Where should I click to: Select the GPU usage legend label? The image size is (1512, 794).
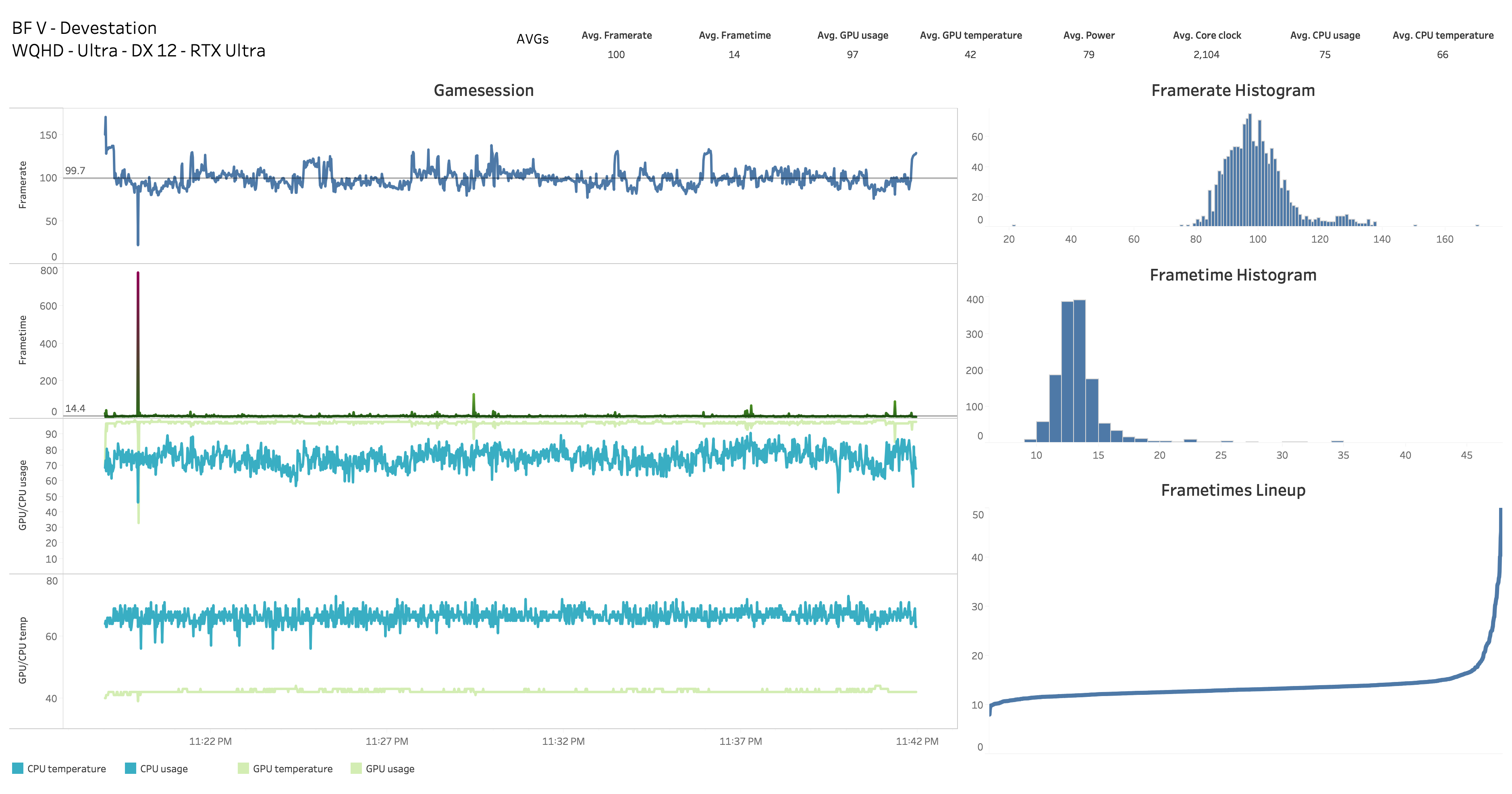click(390, 769)
